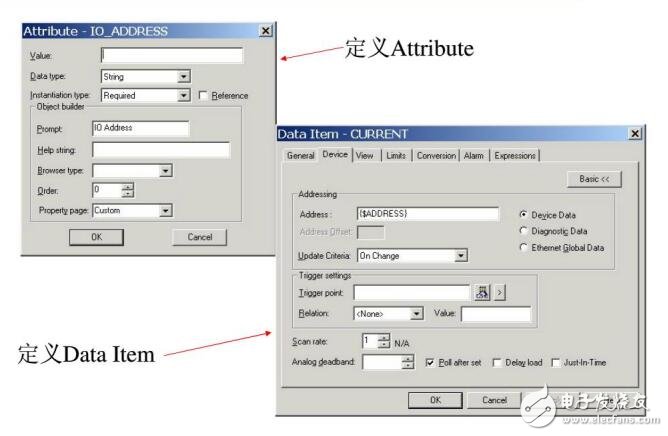Viewport: 668px width, 436px height.
Task: Go to the Alarm tab
Action: (x=473, y=156)
